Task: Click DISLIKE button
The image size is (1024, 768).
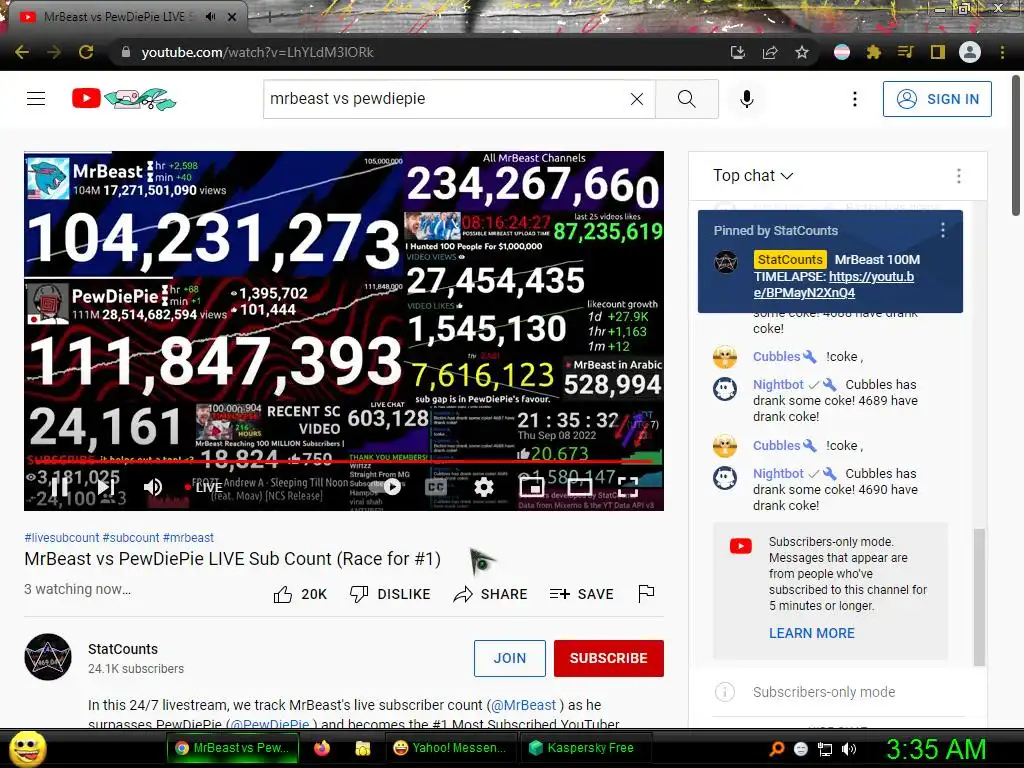Action: click(x=390, y=594)
